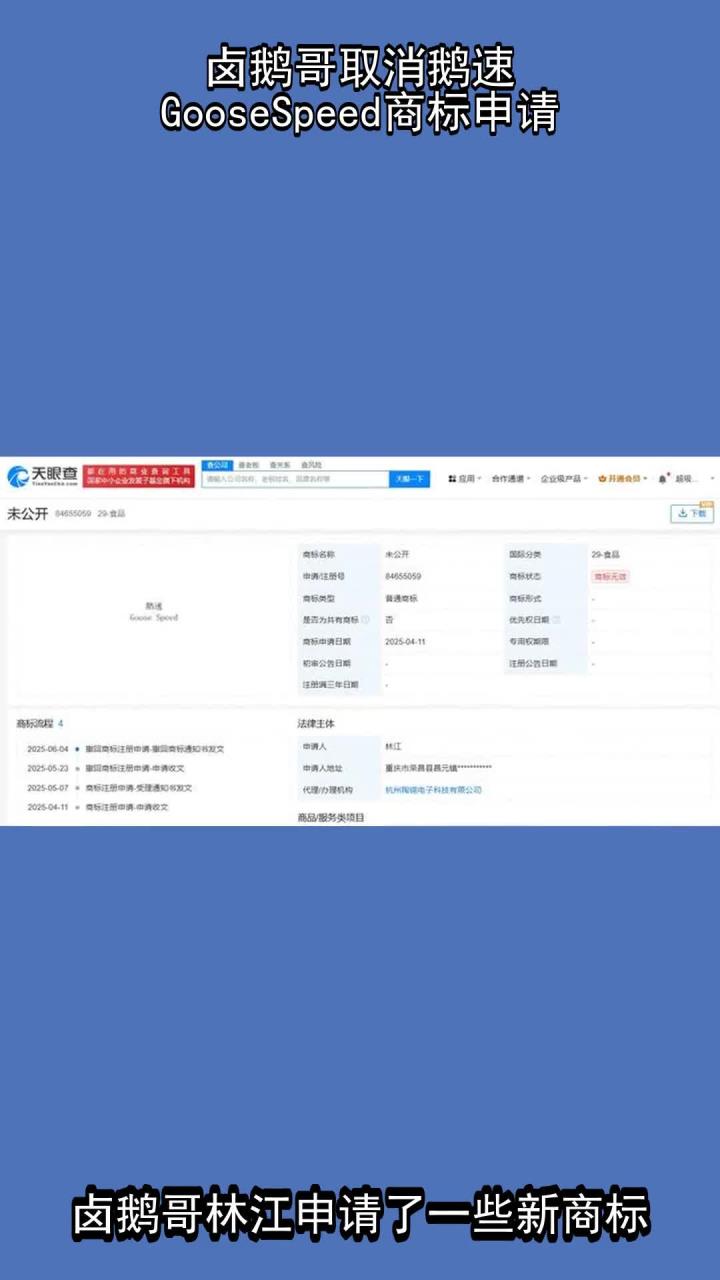Hit the 天眼一下 search button

410,480
